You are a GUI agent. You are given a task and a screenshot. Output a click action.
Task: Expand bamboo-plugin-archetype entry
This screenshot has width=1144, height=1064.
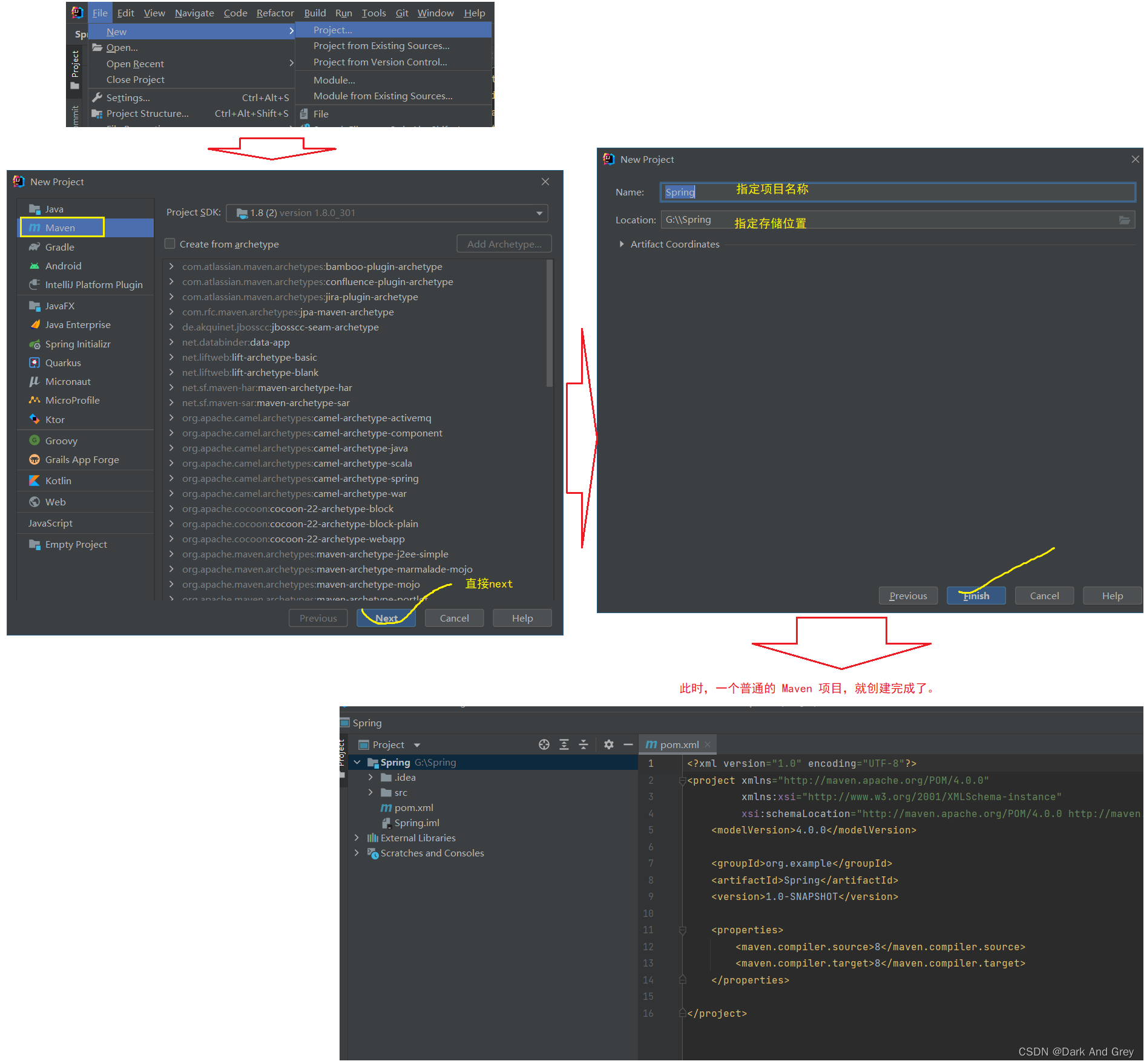point(171,266)
